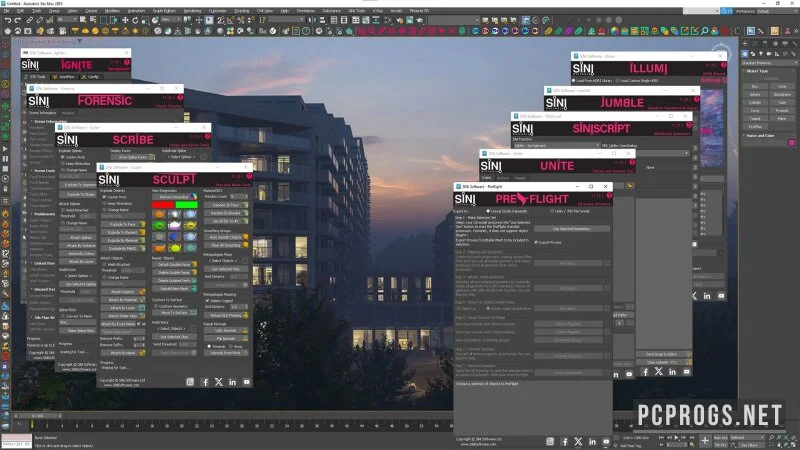This screenshot has height=450, width=800.
Task: Open the selection filter dropdown
Action: (x=67, y=20)
